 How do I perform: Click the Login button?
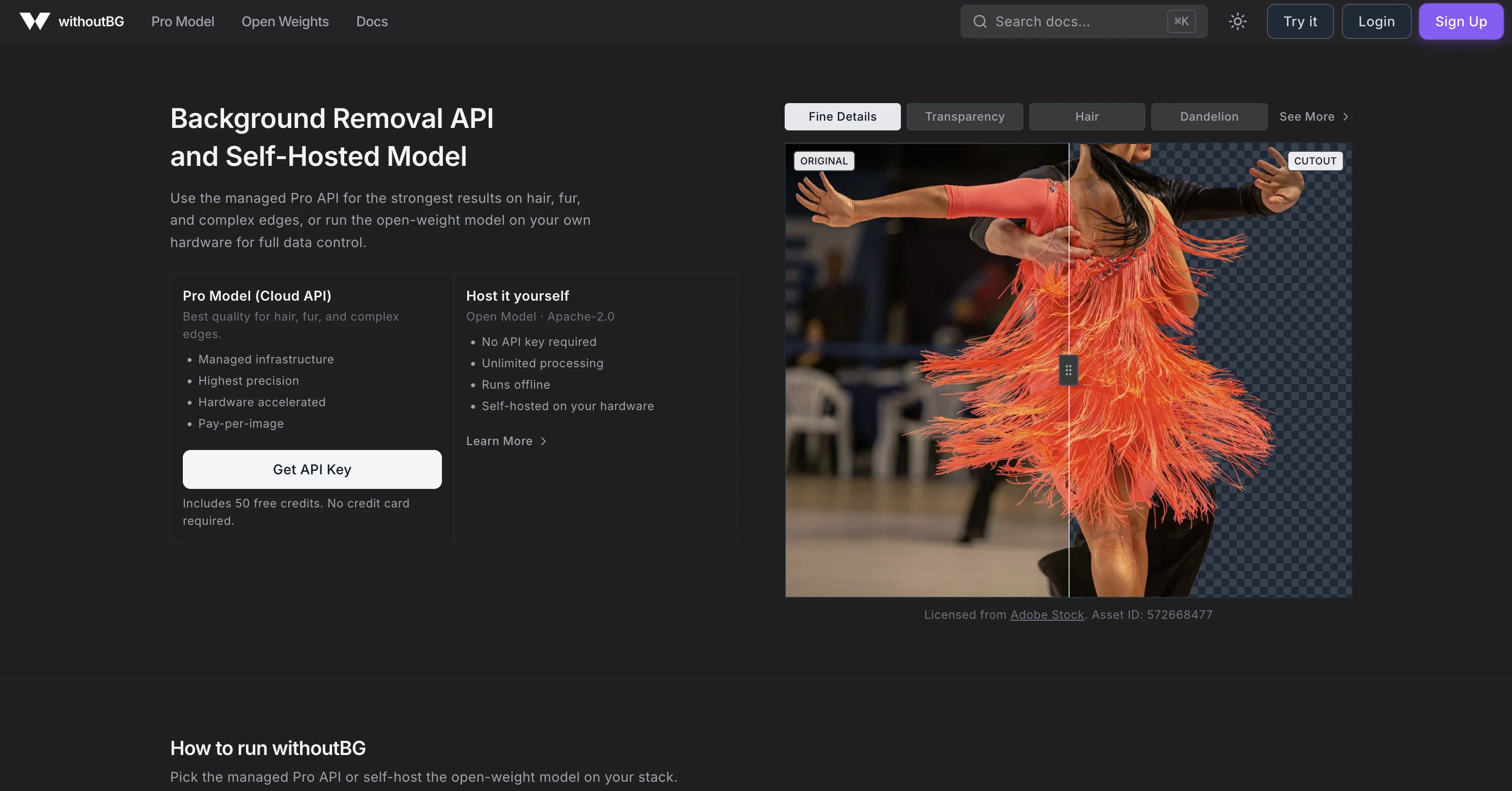pyautogui.click(x=1376, y=22)
